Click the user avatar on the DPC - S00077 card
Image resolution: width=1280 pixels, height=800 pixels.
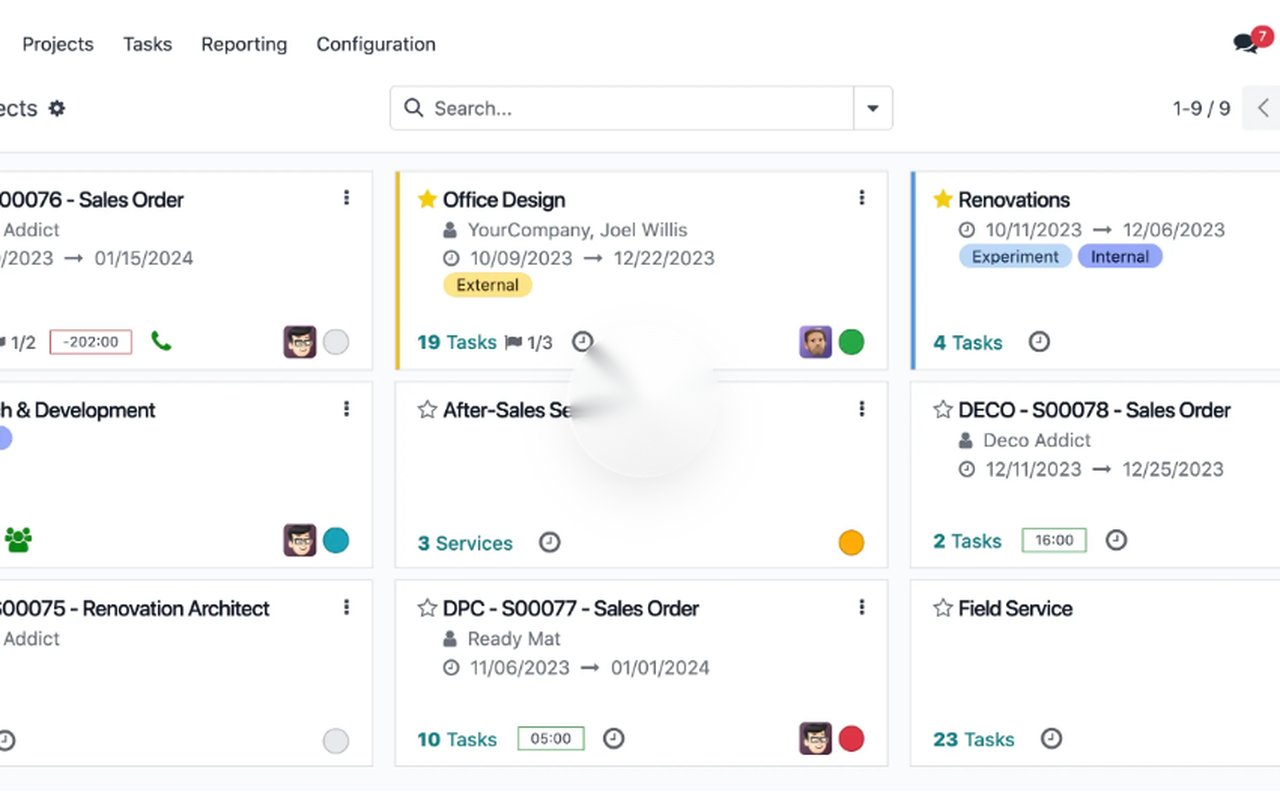[x=815, y=739]
